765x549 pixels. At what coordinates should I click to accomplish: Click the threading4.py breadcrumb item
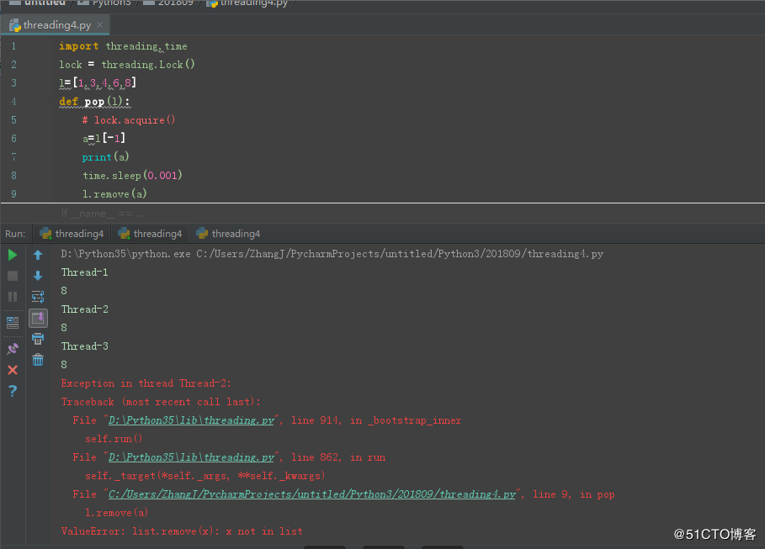point(247,3)
